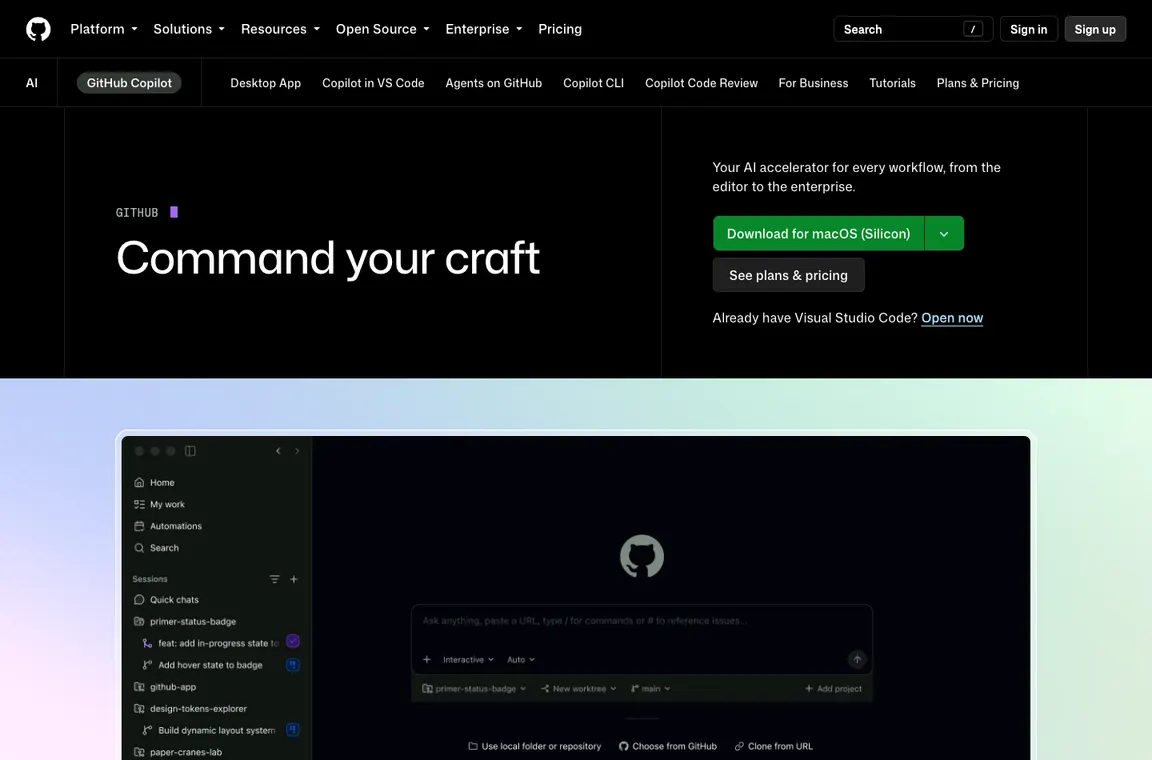
Task: Click Add project in prompt footer
Action: click(833, 689)
